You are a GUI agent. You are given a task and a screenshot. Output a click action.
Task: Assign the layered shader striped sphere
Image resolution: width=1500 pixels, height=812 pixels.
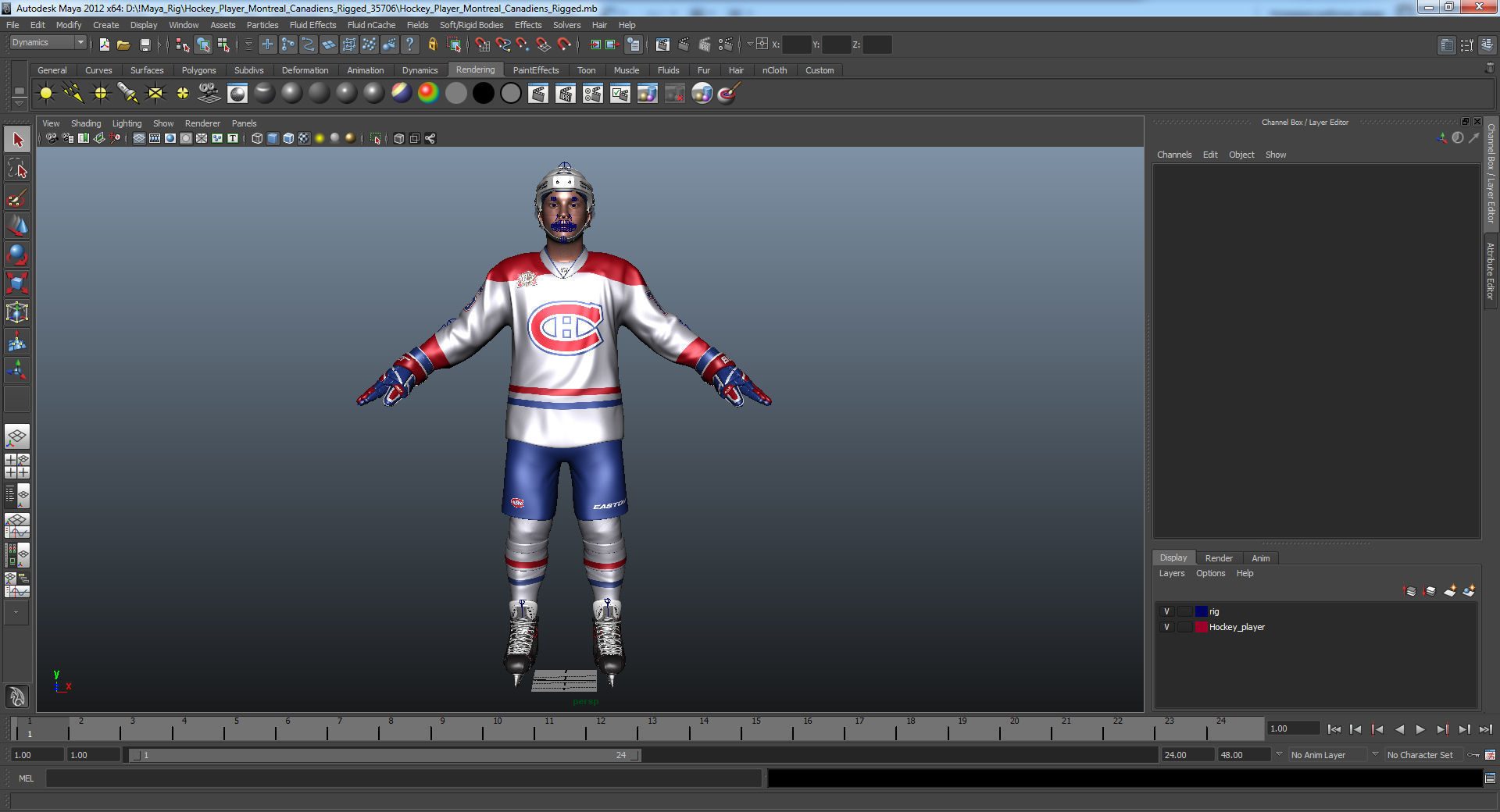click(x=402, y=94)
